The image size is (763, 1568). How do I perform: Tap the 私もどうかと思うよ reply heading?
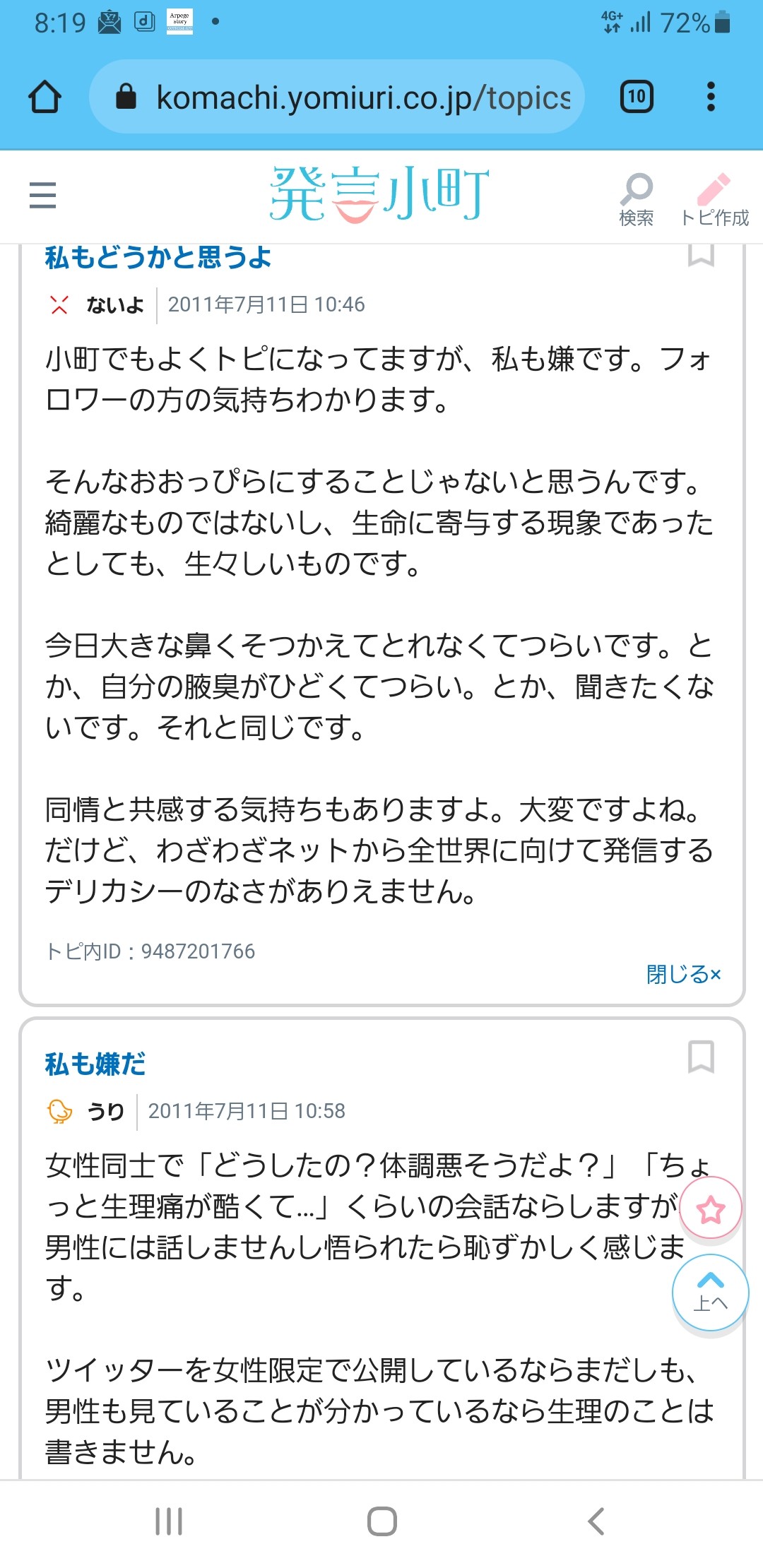pyautogui.click(x=158, y=258)
